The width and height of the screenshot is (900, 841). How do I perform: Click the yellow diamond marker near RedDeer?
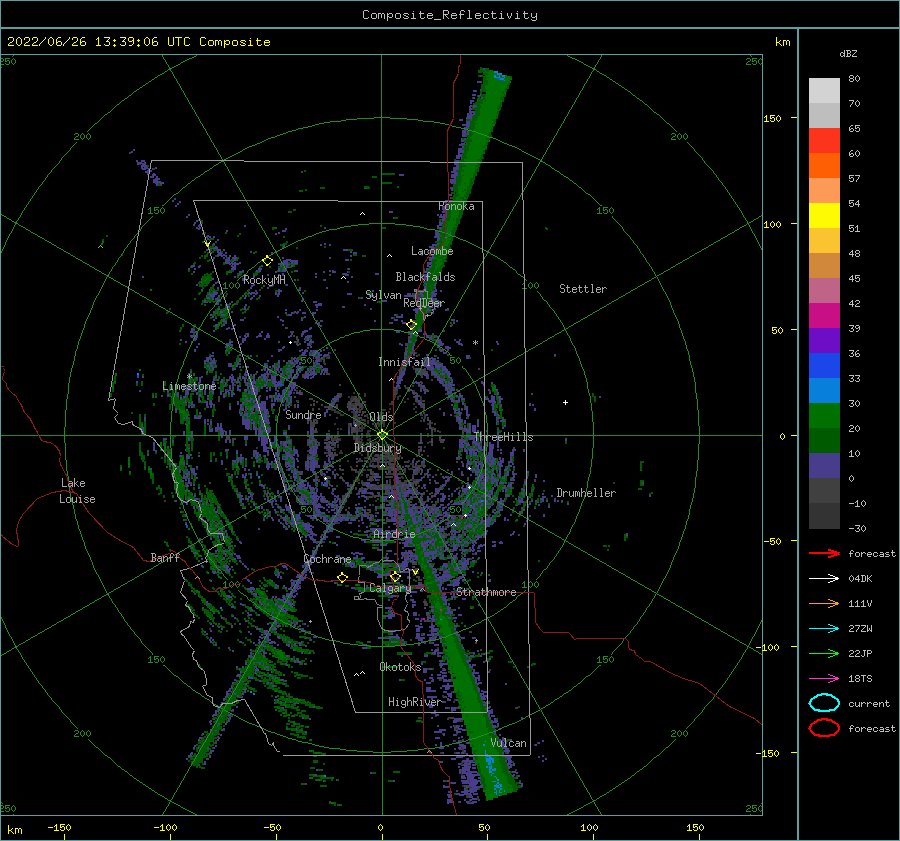411,325
